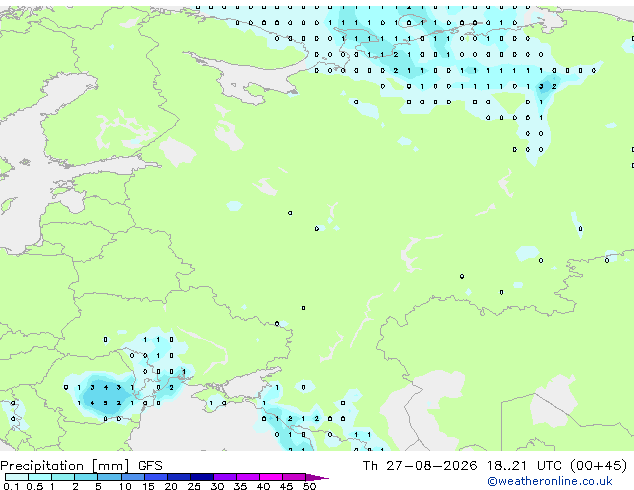Click the '10' legend scale label
This screenshot has height=490, width=634.
(x=125, y=486)
